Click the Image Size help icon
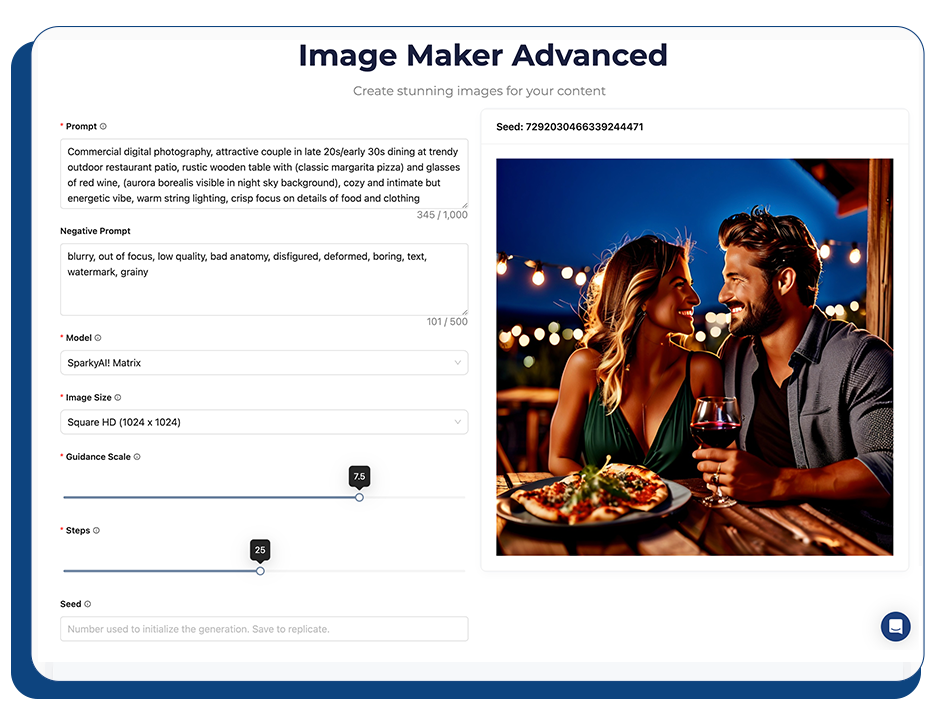The image size is (936, 720). (118, 398)
